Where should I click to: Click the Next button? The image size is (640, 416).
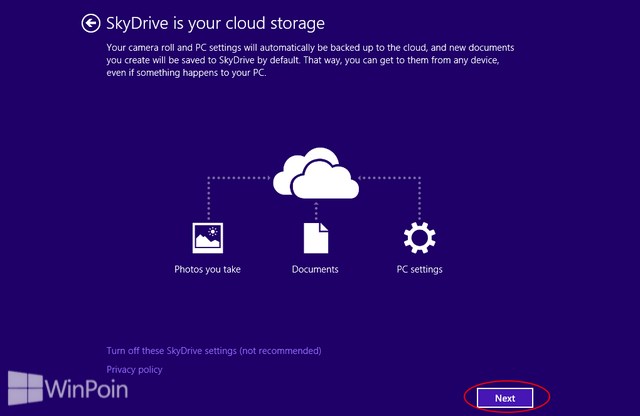[x=505, y=398]
